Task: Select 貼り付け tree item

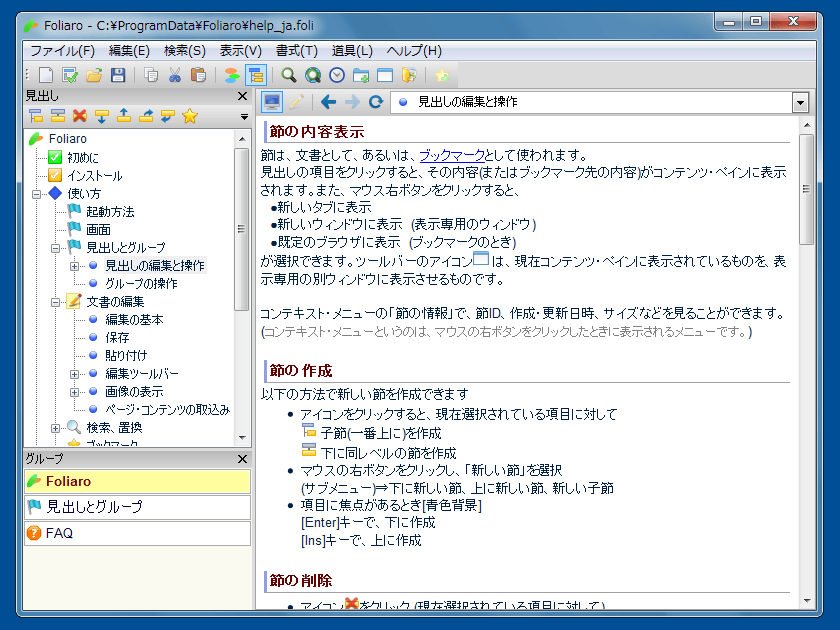Action: (126, 356)
